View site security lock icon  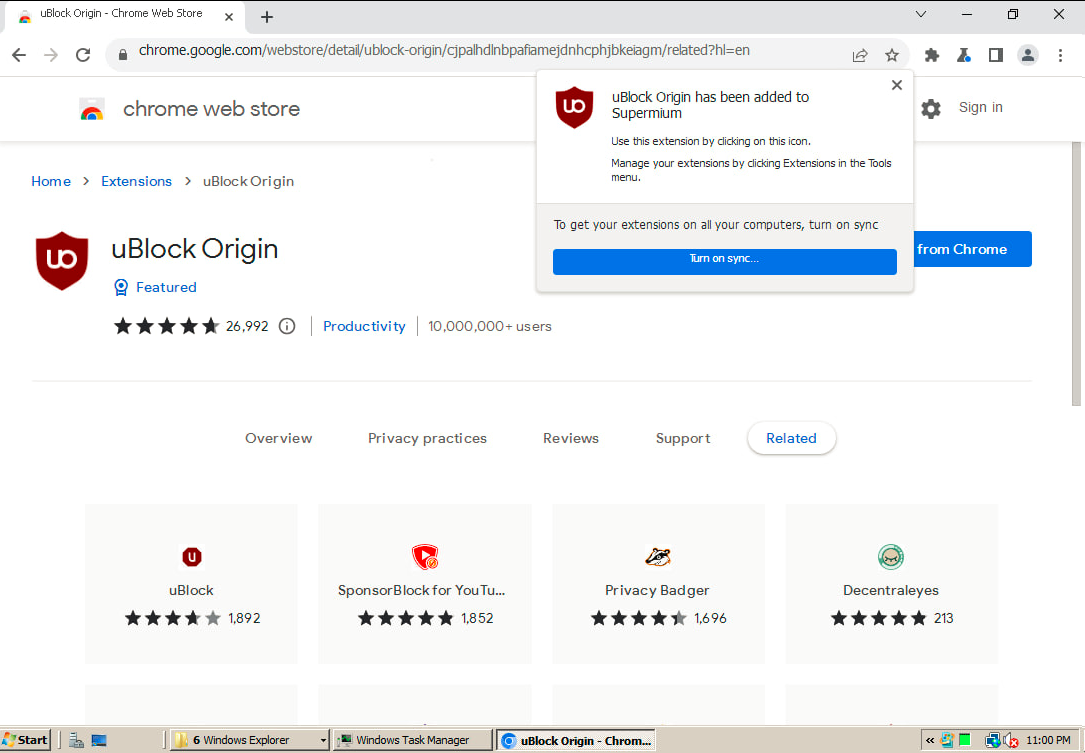[123, 55]
